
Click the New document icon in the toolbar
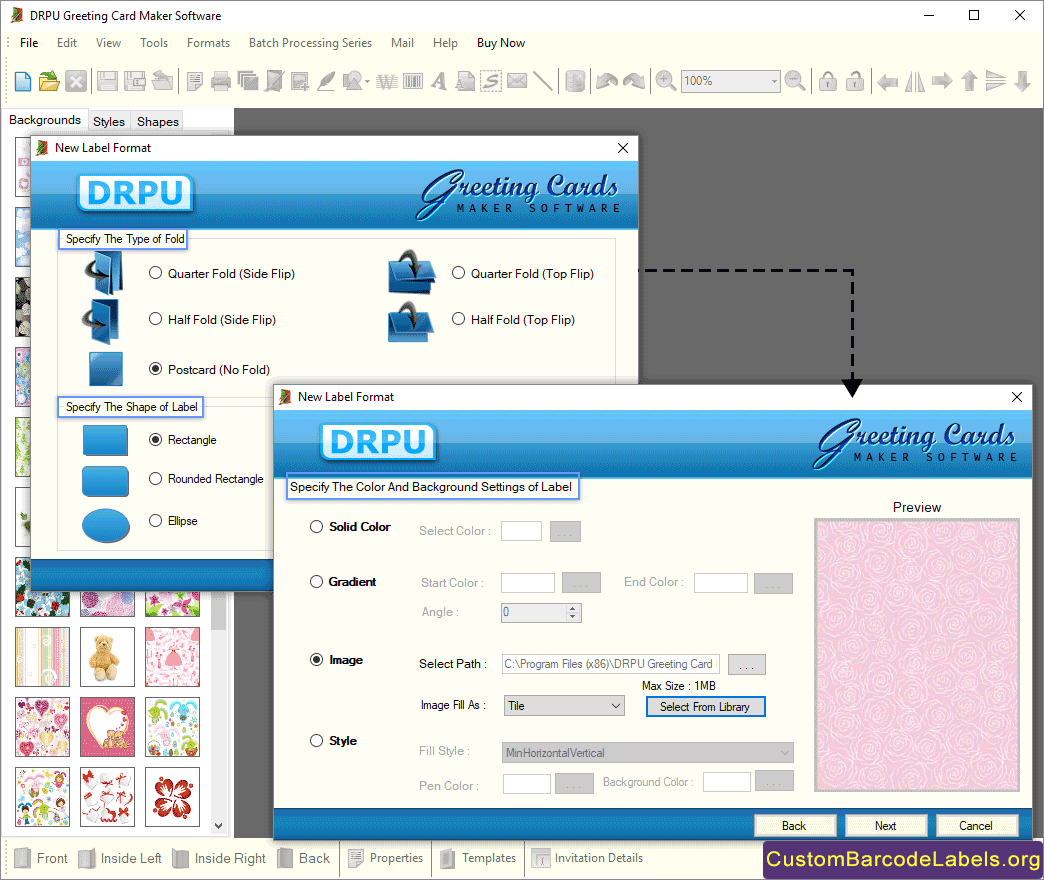point(23,81)
